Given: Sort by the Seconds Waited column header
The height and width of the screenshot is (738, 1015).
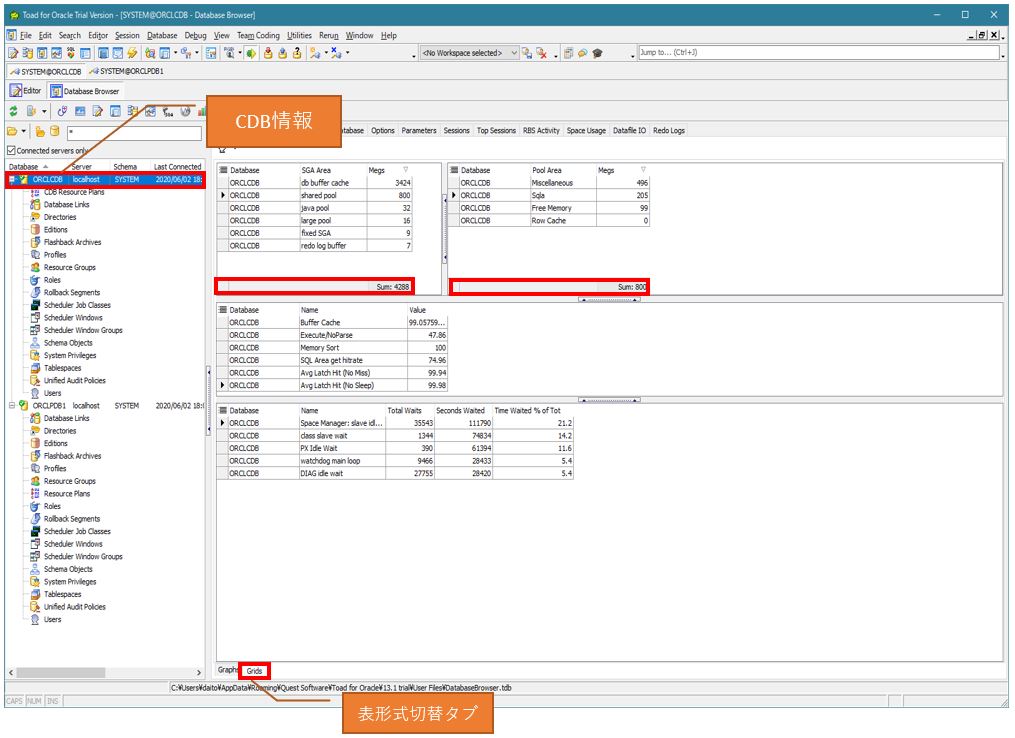Looking at the screenshot, I should pyautogui.click(x=463, y=410).
